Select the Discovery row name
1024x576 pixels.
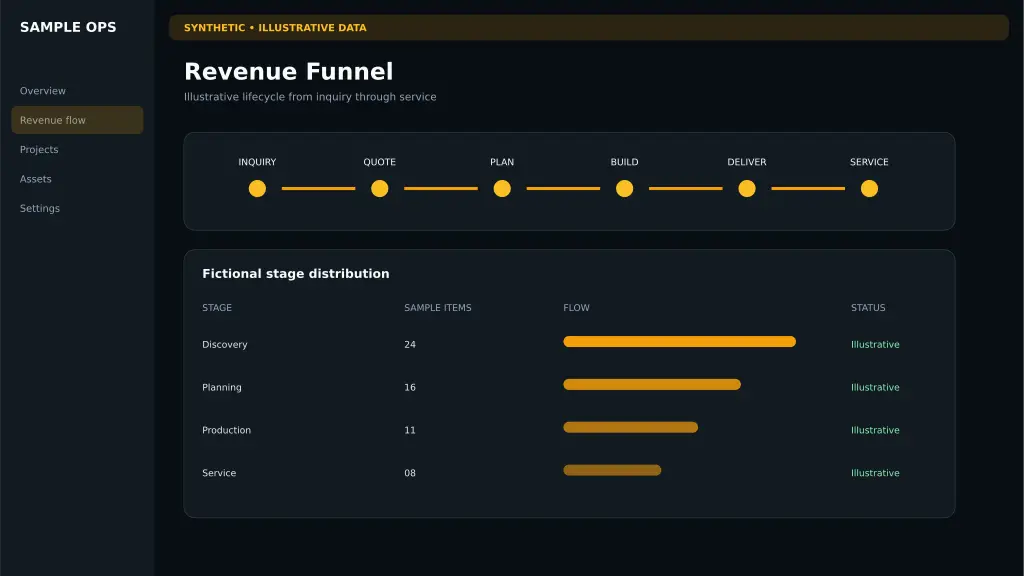pyautogui.click(x=225, y=344)
